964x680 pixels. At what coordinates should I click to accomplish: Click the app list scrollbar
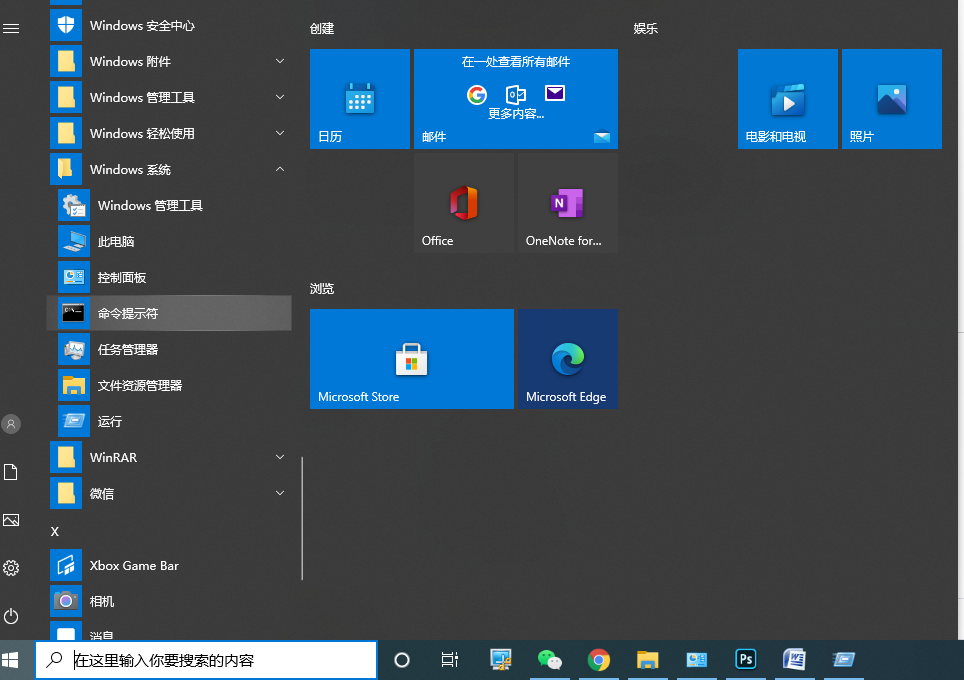point(302,518)
